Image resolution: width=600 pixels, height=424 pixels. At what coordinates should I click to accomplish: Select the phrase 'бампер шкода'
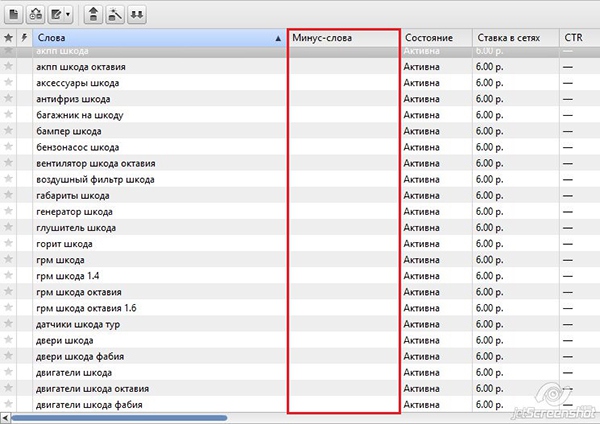click(68, 131)
